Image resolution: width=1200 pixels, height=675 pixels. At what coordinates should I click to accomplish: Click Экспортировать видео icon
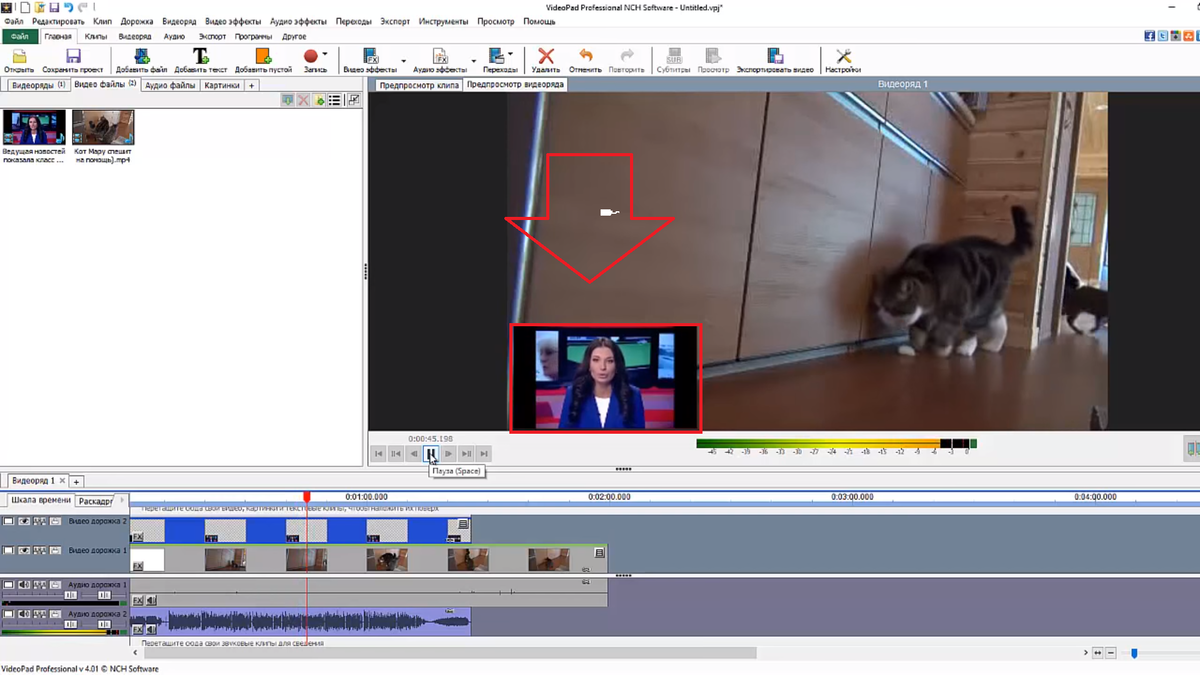pos(775,57)
